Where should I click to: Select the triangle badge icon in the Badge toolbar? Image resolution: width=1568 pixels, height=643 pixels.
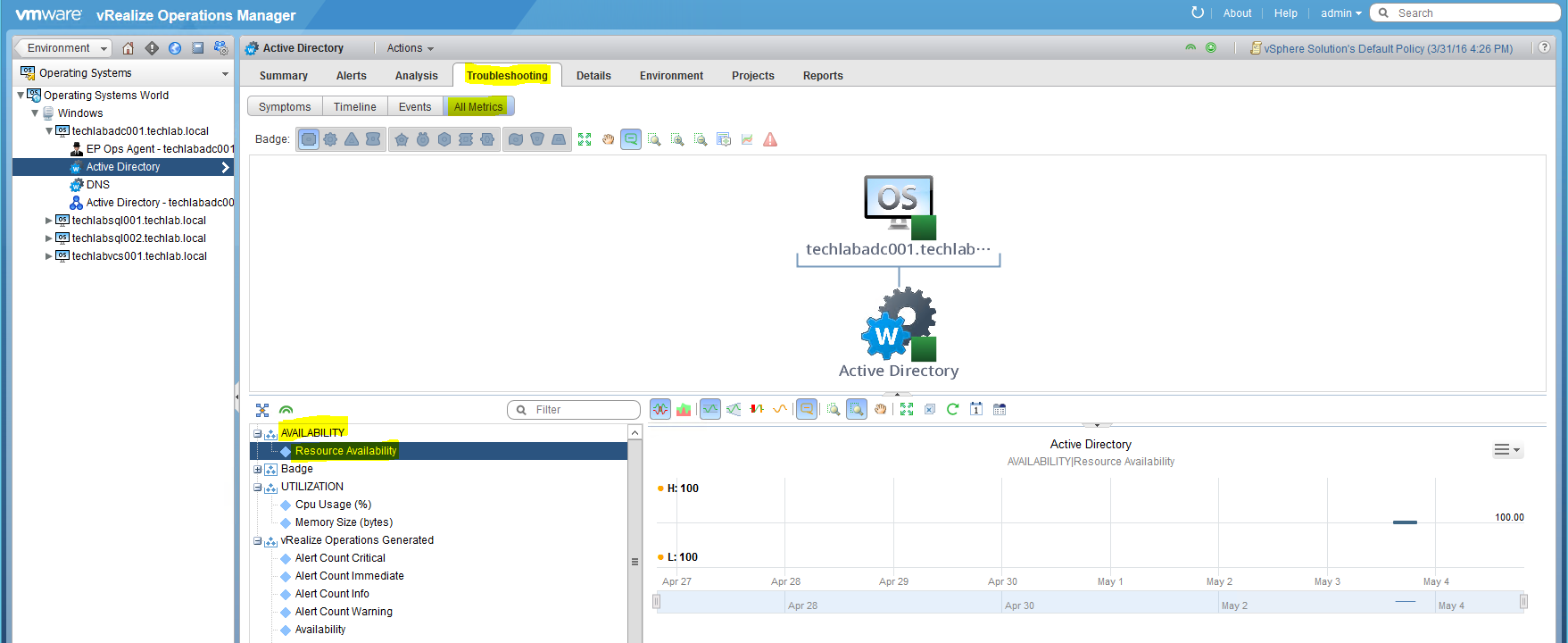coord(352,139)
